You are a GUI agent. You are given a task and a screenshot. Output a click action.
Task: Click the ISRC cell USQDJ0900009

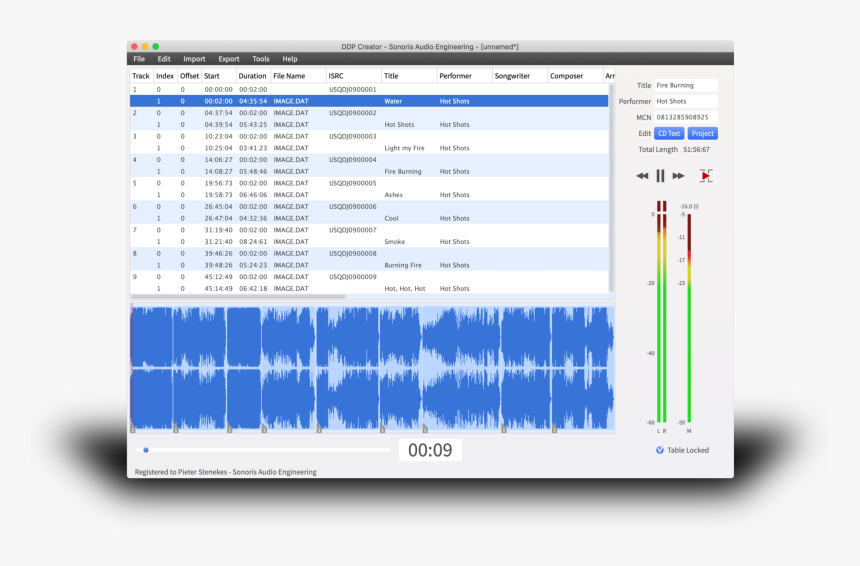click(x=353, y=277)
